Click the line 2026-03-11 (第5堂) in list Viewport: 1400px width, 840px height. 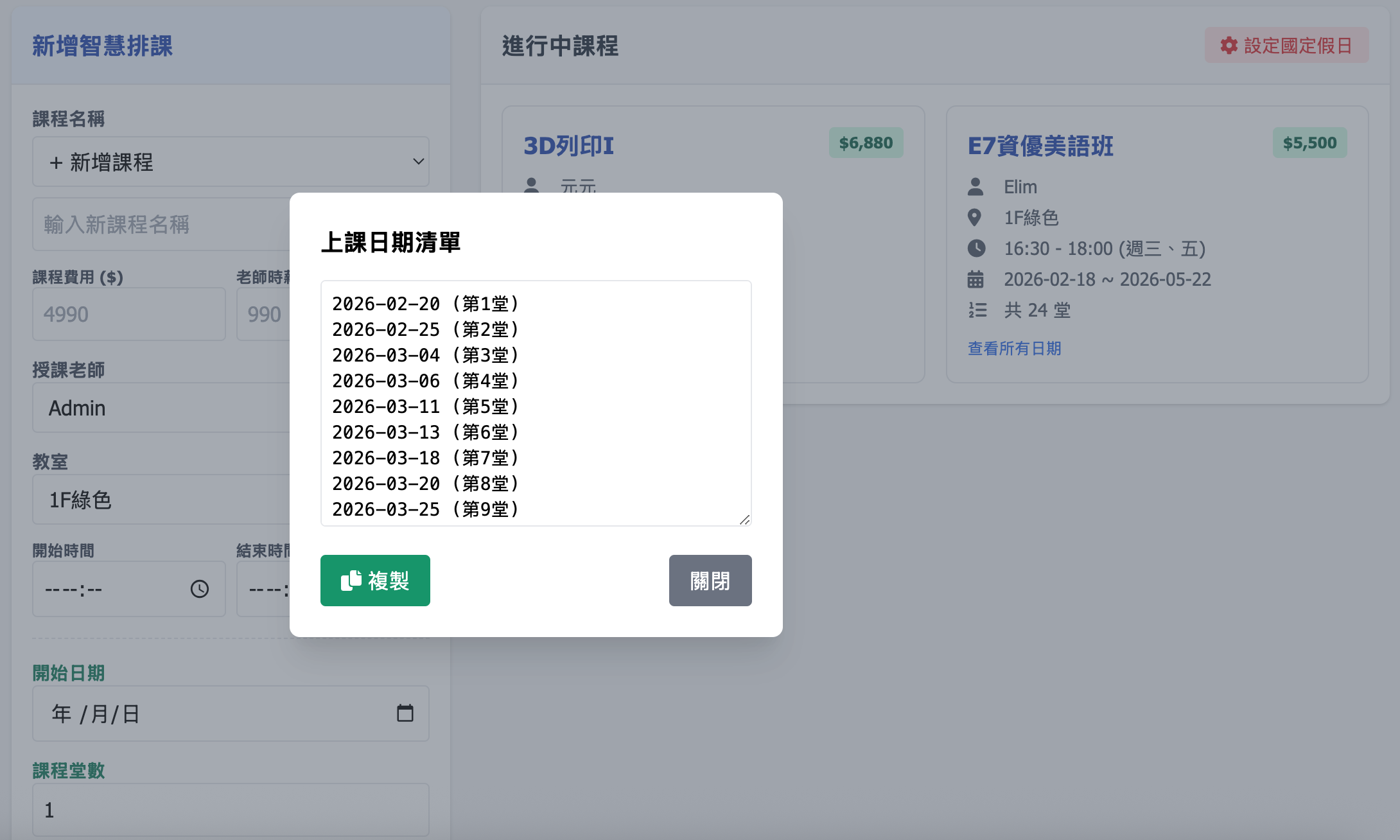[425, 407]
